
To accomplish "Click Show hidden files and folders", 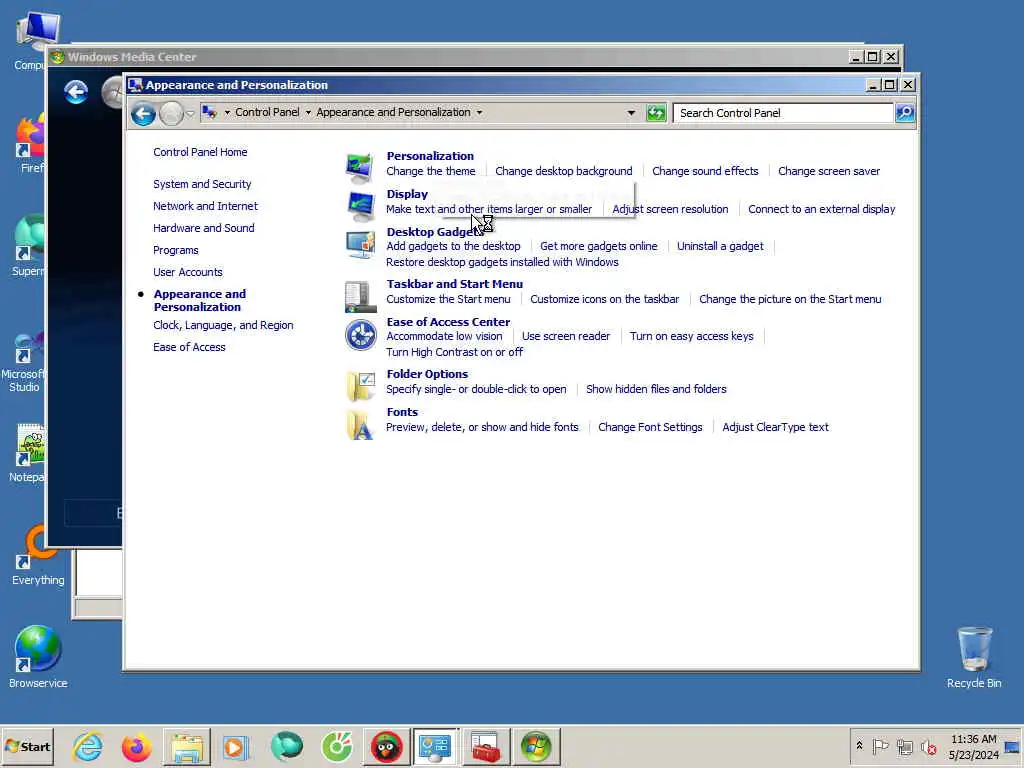I will click(656, 389).
